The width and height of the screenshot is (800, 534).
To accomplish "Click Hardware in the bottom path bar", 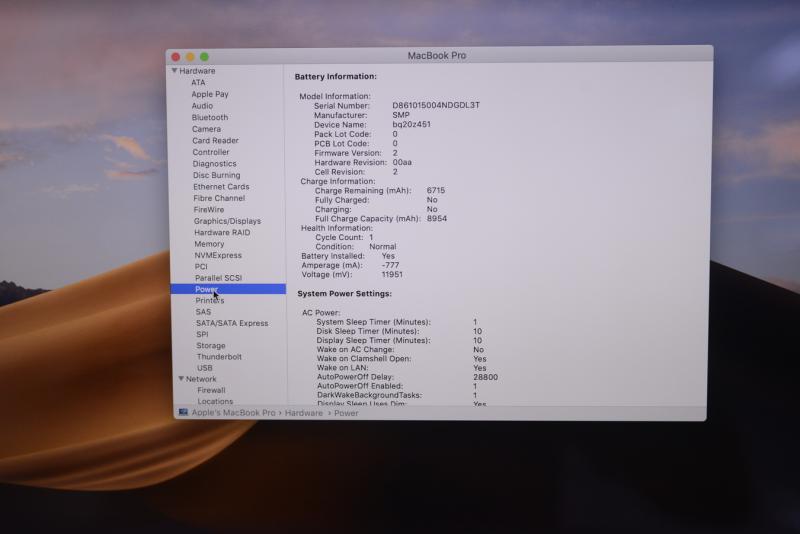I will tap(304, 413).
